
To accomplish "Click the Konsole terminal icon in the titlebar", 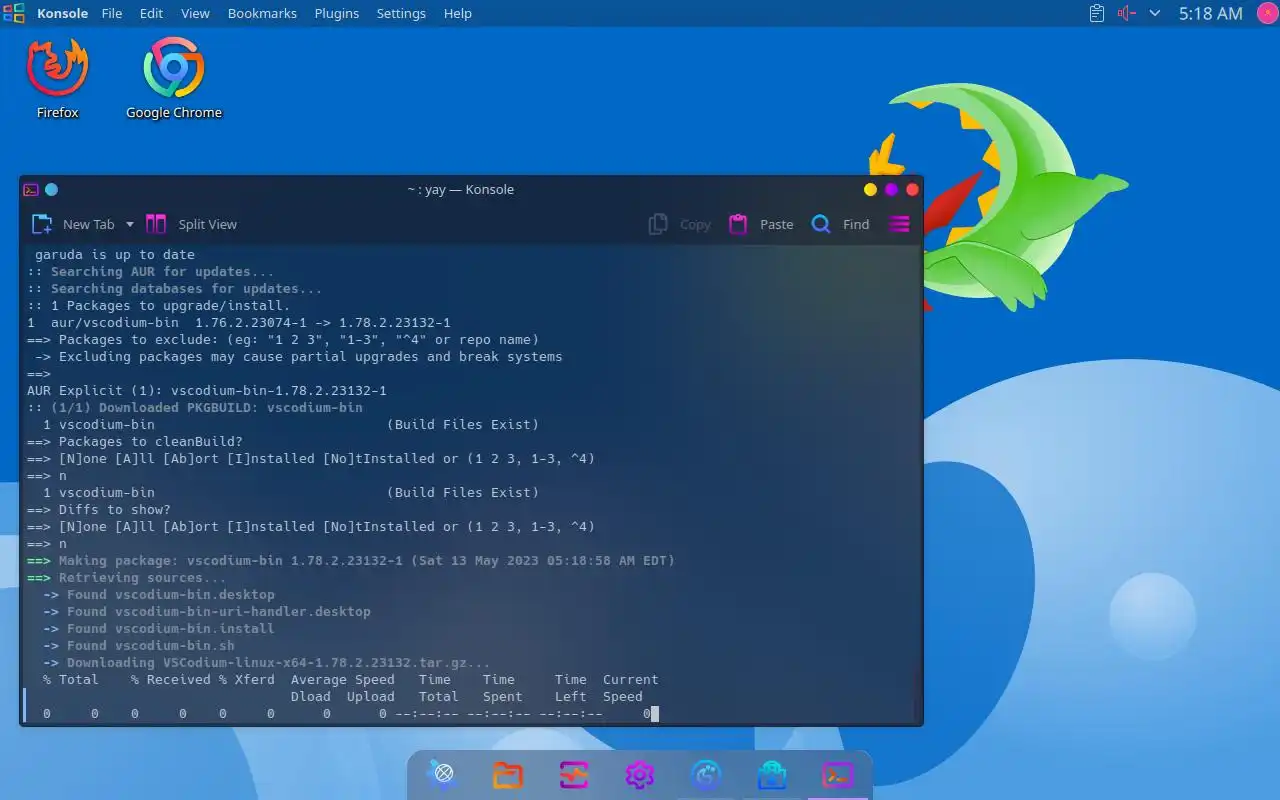I will [31, 189].
